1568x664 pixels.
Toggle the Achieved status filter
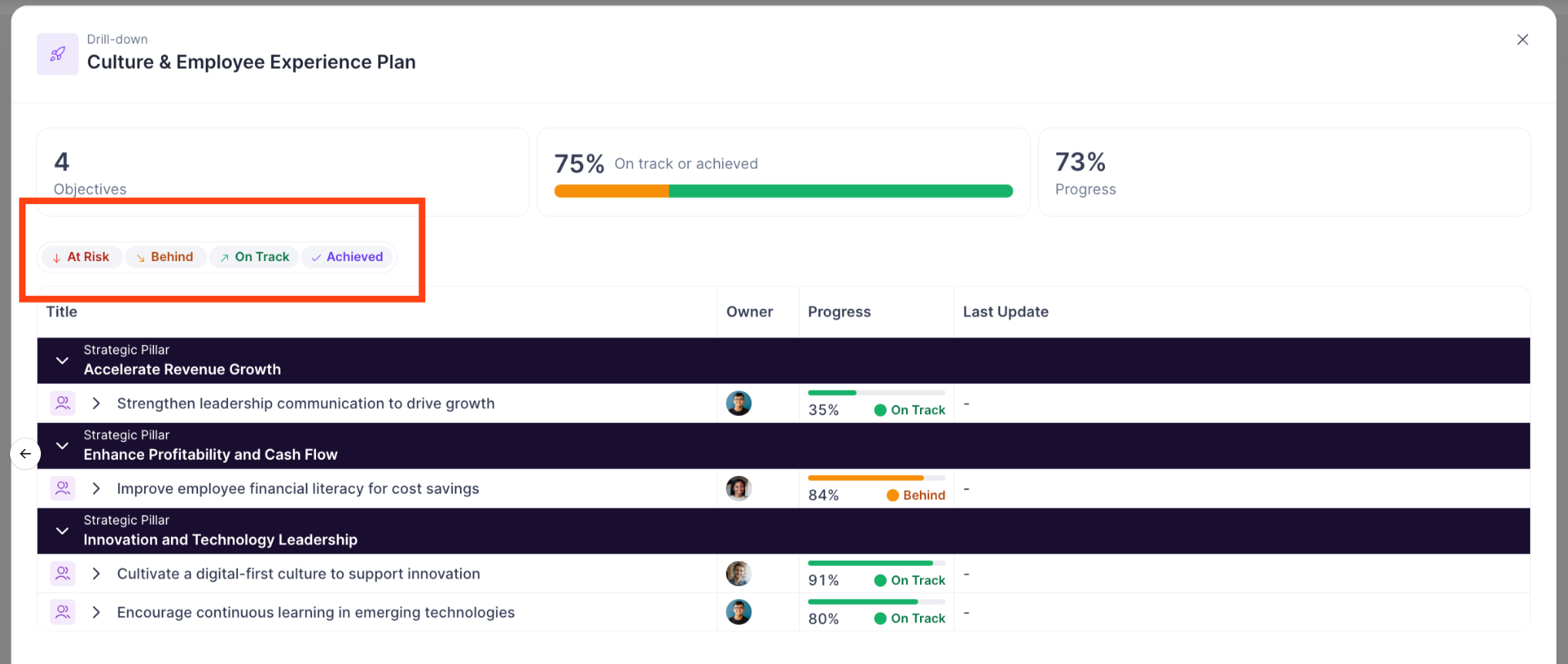347,257
